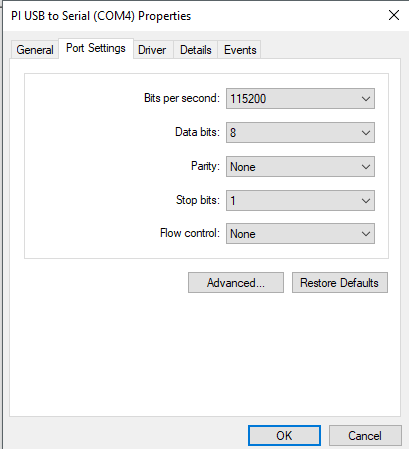Click the Stop bits value showing 1
Screen dimensions: 409x449
pyautogui.click(x=300, y=201)
